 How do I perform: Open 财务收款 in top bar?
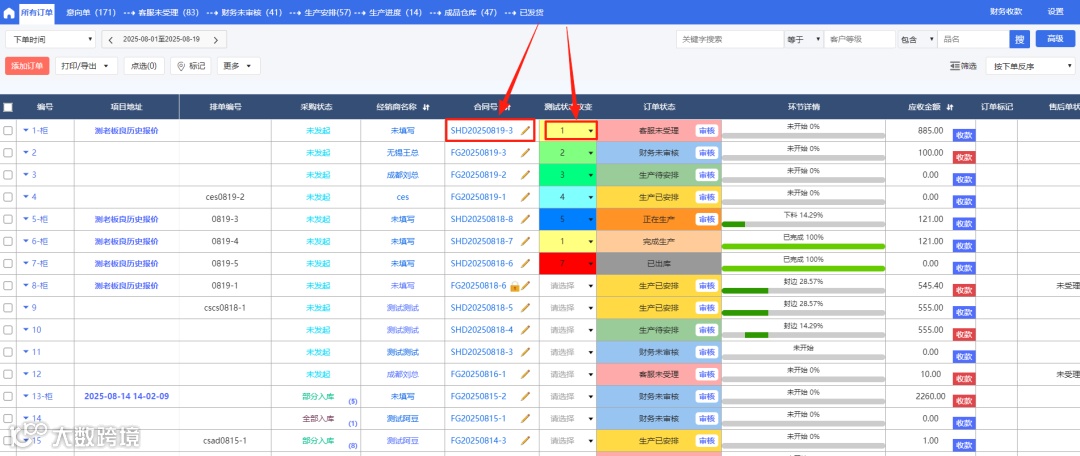click(x=1006, y=12)
